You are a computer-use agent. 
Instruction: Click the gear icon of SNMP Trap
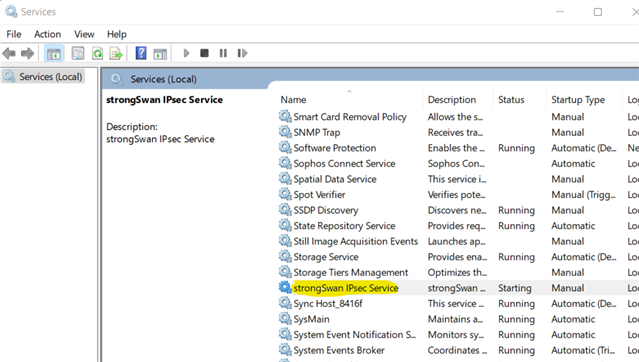[285, 132]
